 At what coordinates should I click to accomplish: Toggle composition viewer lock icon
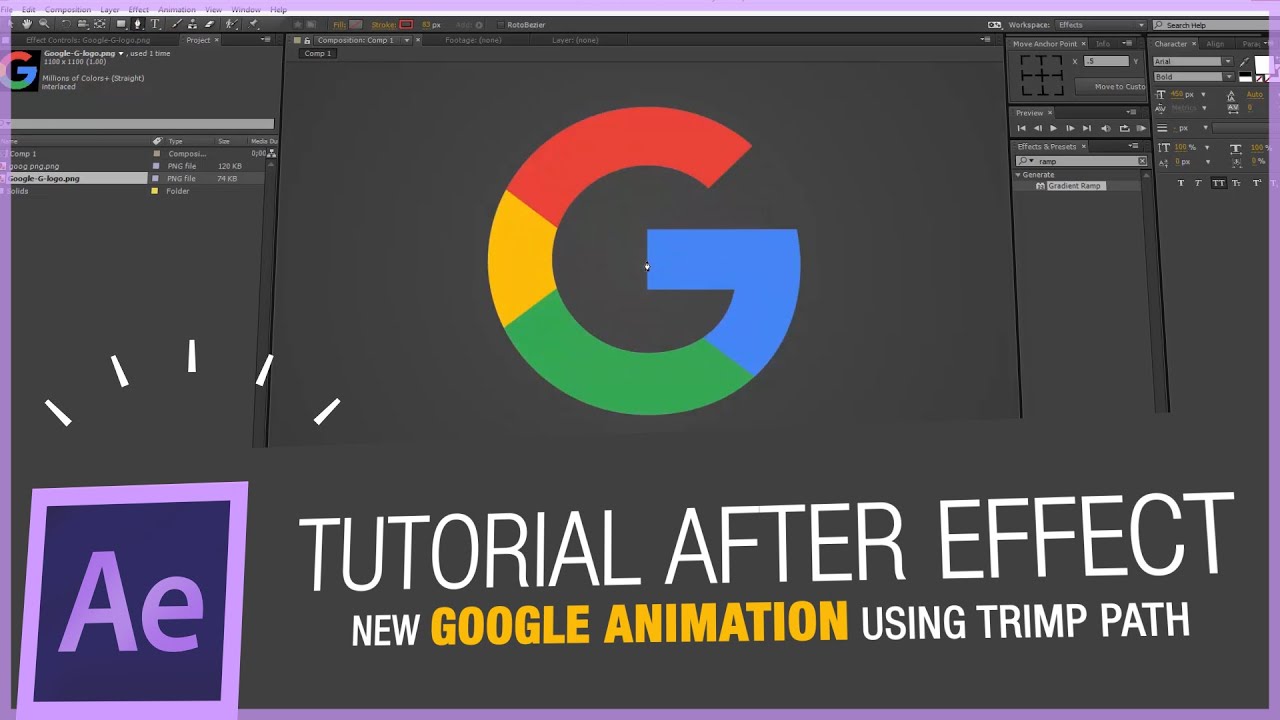[308, 40]
